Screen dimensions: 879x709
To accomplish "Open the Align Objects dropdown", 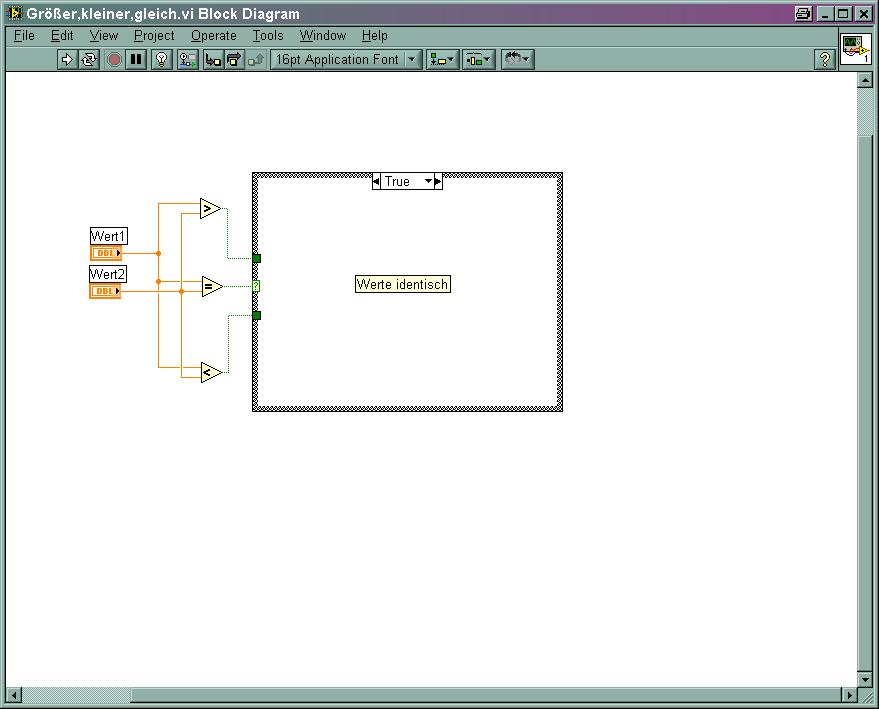I will [442, 59].
